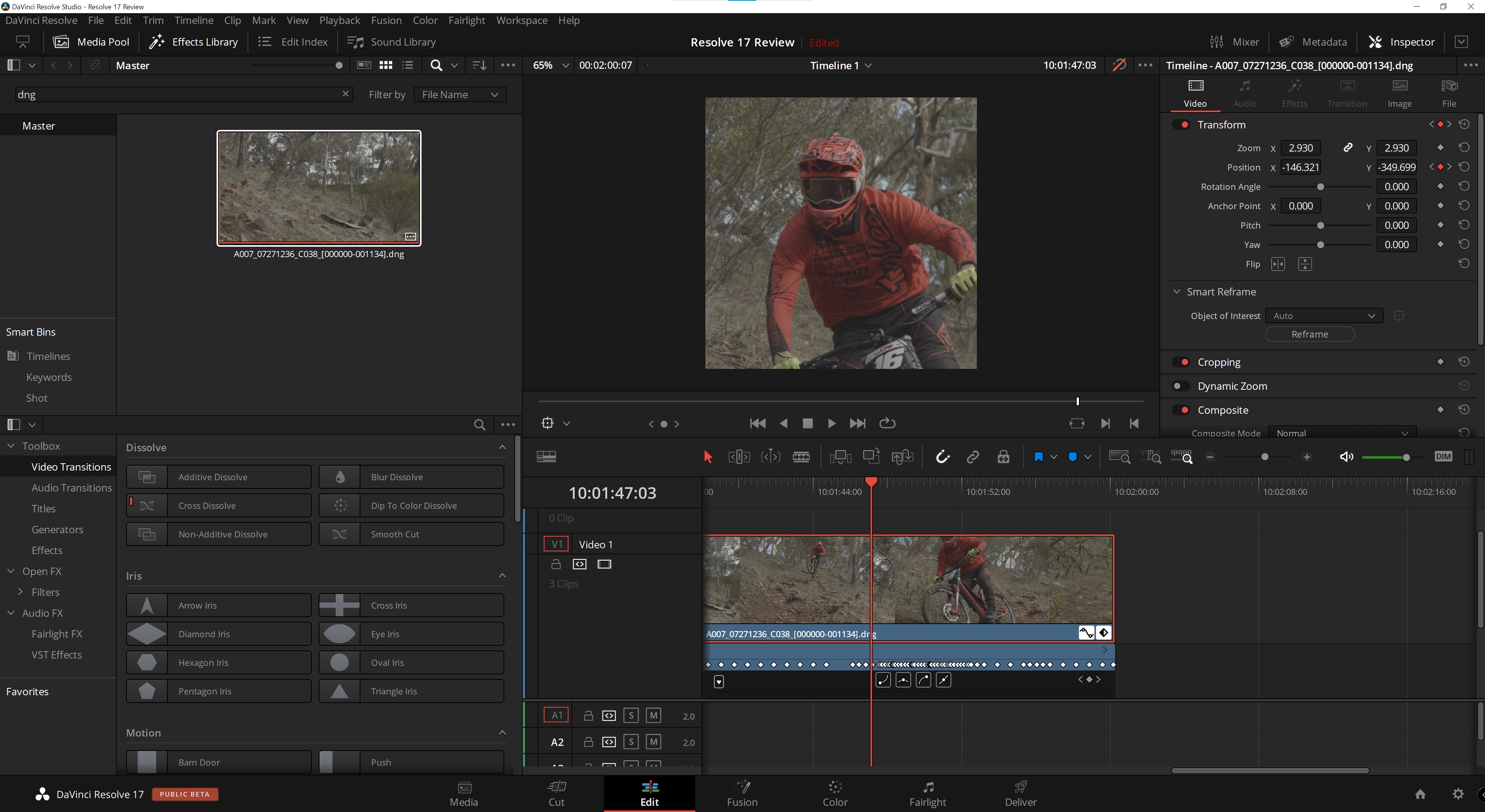The image size is (1485, 812).
Task: Click Overwrite Clip toolbar icon
Action: tap(871, 456)
